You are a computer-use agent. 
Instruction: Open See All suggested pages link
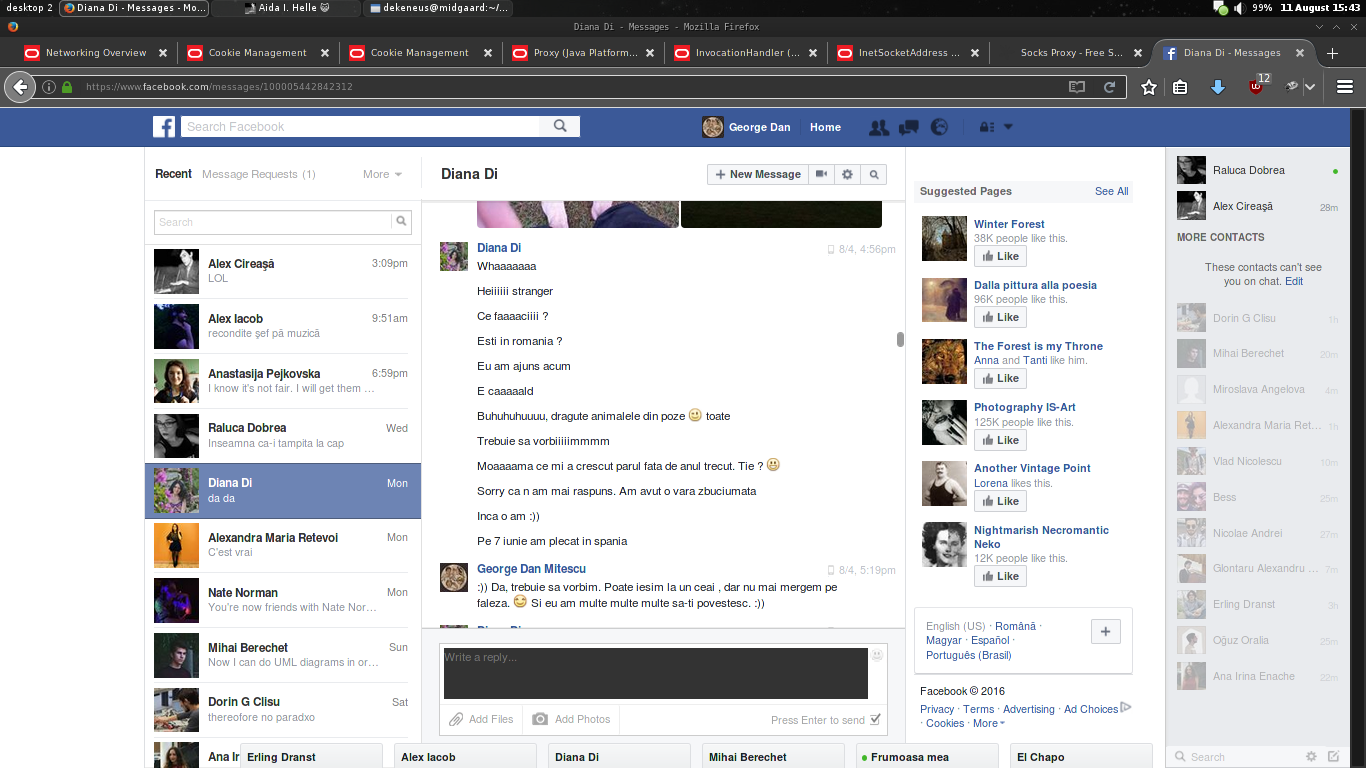1111,191
